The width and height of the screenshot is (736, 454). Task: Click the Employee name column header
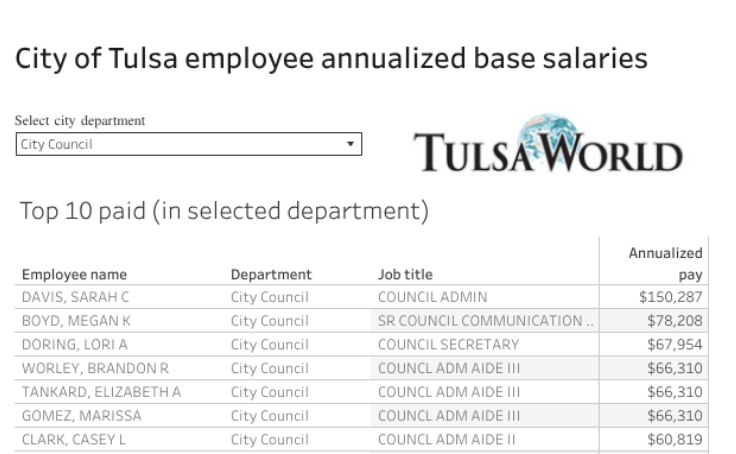74,274
